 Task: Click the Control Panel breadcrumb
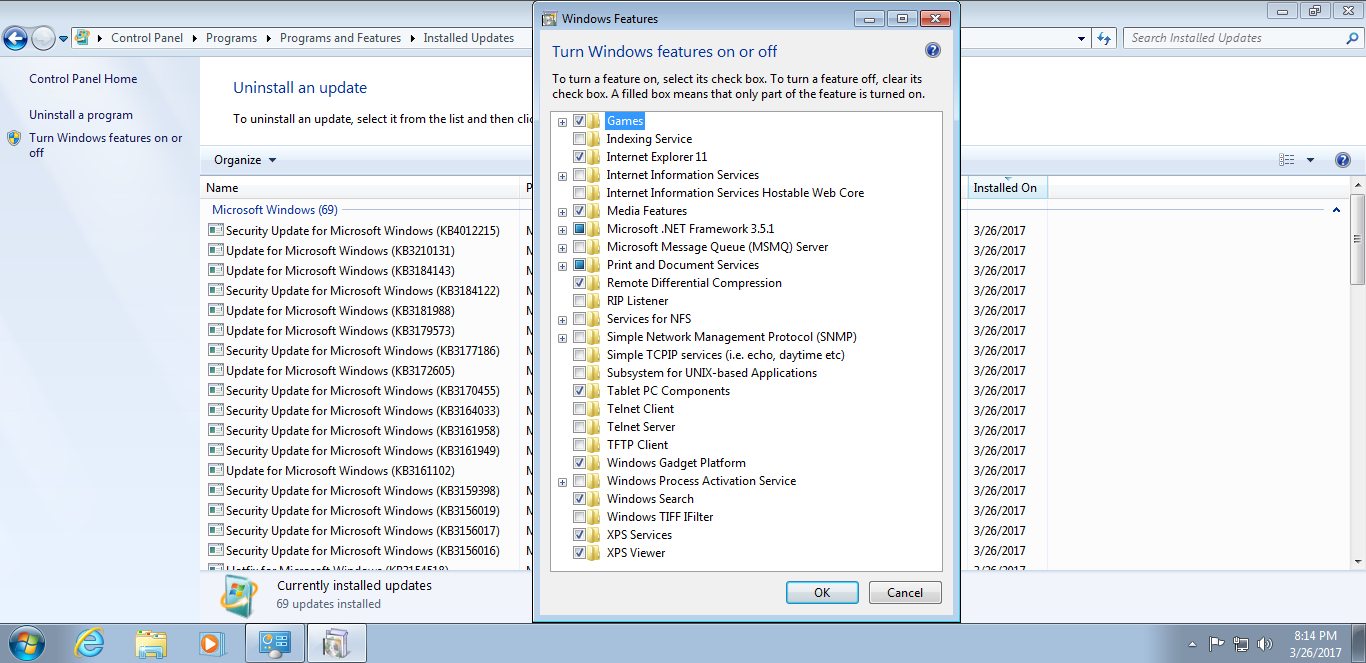point(147,38)
